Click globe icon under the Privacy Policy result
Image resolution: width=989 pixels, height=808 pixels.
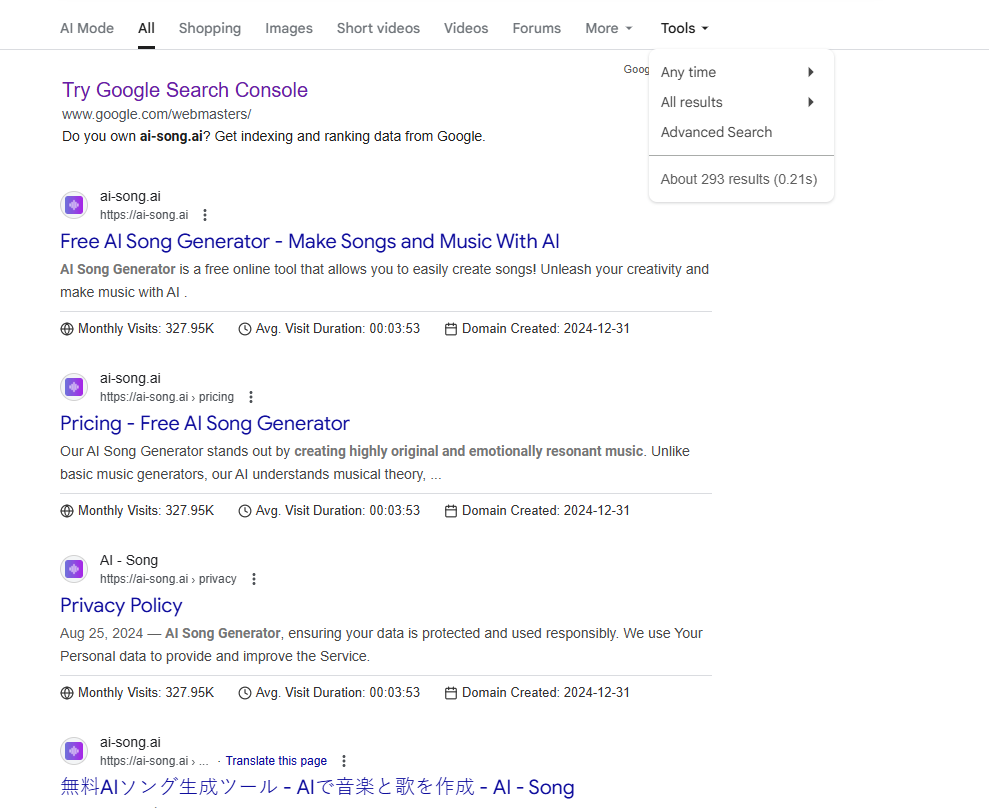click(x=67, y=693)
